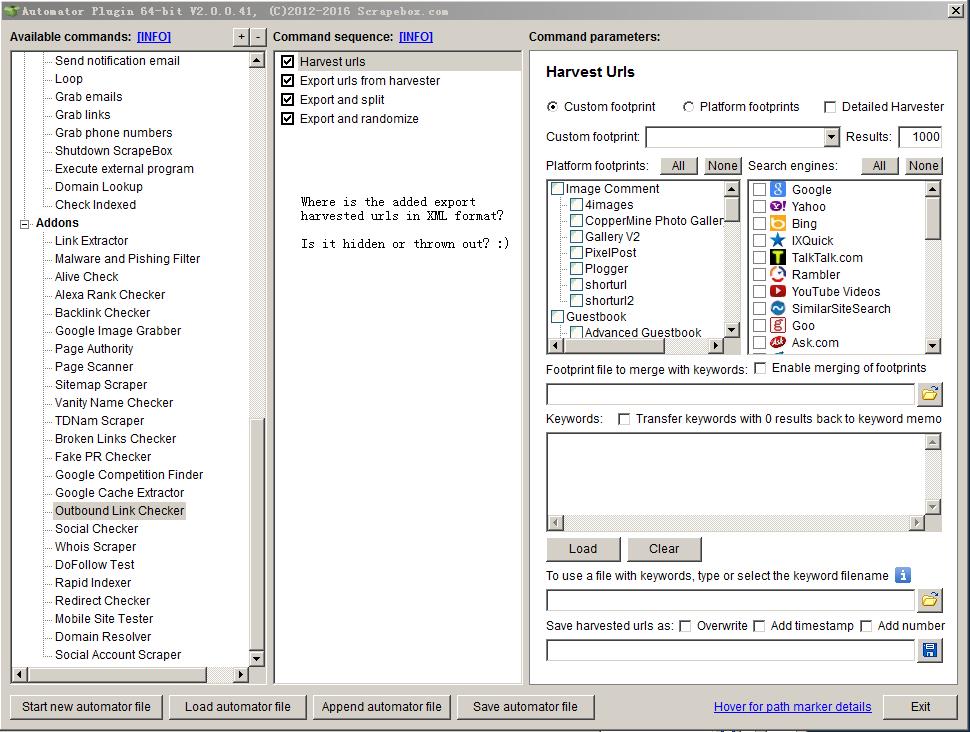
Task: Check the Guestbook platform checkbox
Action: [557, 316]
